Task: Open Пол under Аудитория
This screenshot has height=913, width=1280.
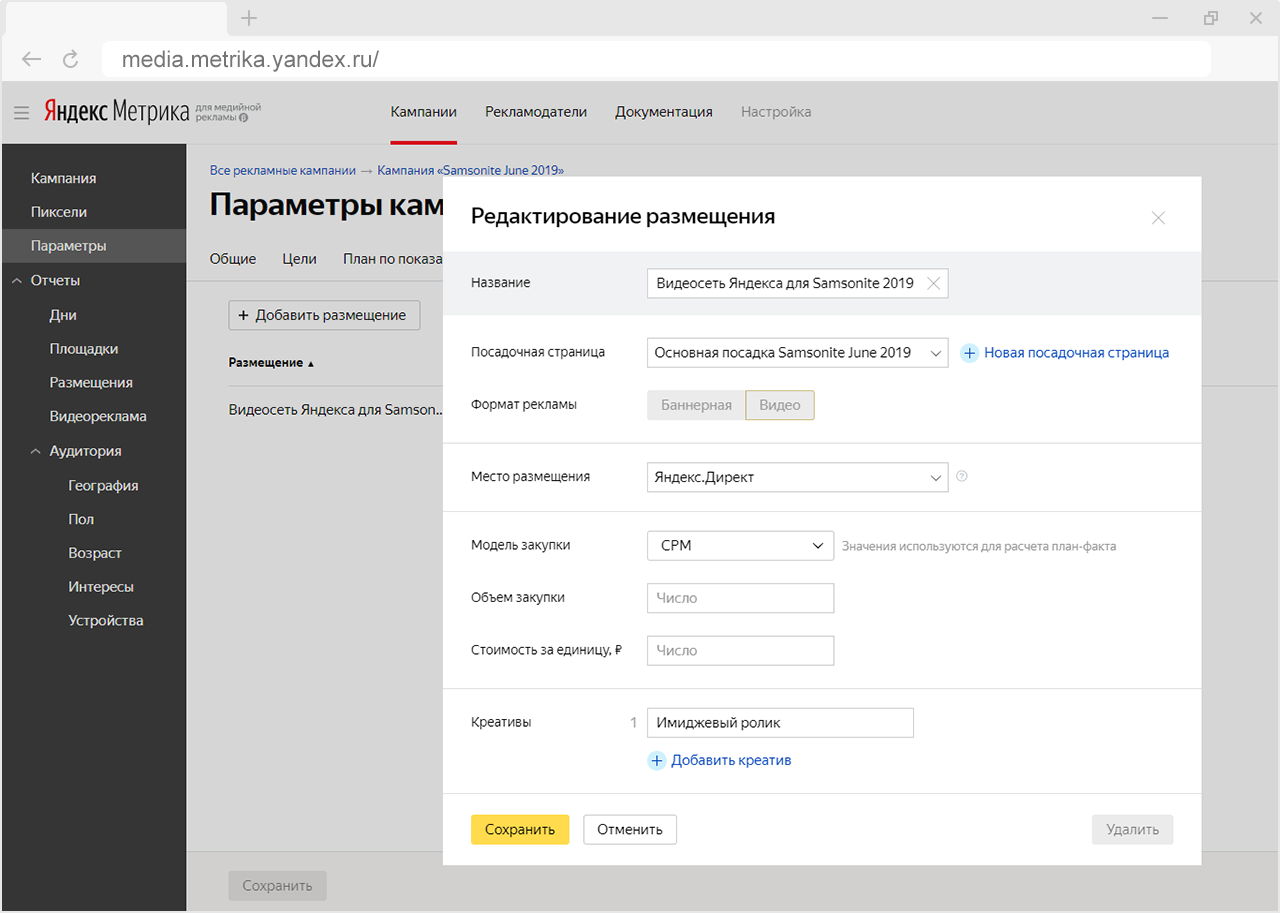Action: tap(81, 520)
